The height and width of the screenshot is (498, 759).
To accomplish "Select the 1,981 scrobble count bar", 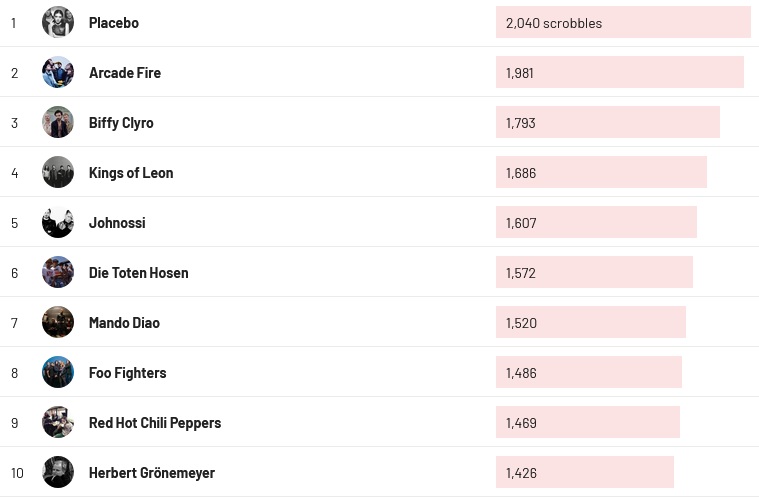I will [x=619, y=72].
